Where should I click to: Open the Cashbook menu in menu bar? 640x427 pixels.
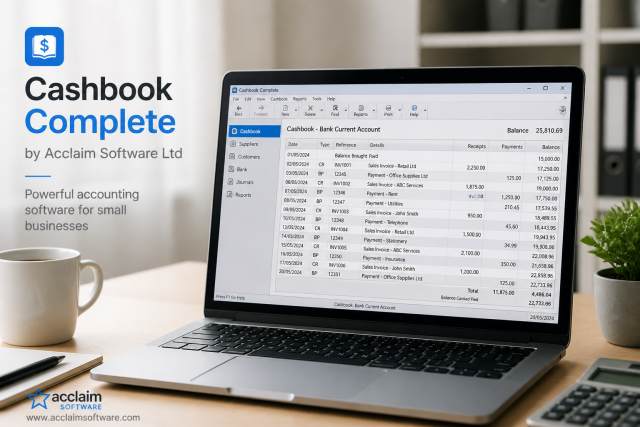point(279,99)
